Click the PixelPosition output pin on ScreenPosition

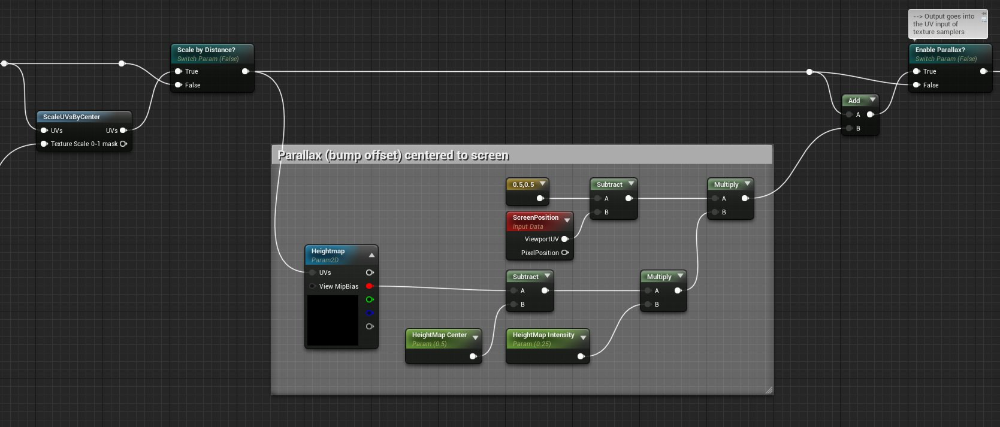click(565, 253)
